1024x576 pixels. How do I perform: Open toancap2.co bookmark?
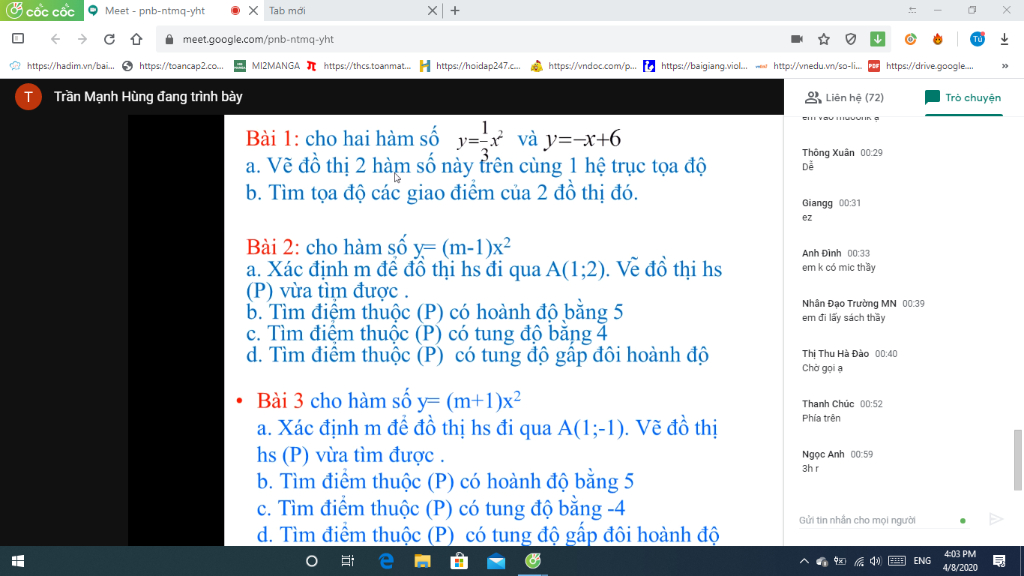click(x=173, y=65)
